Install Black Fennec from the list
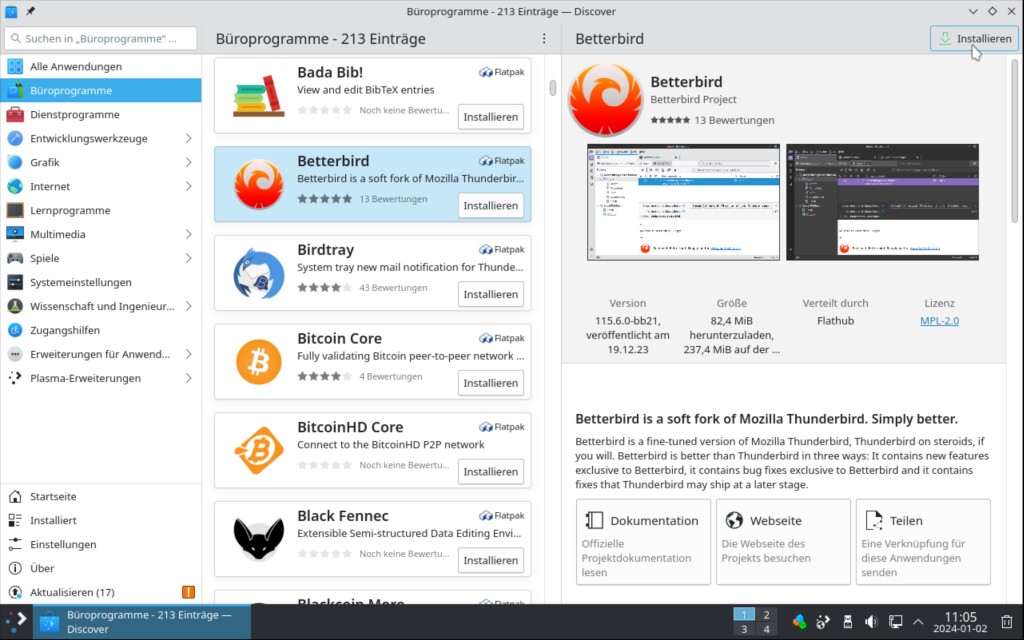The height and width of the screenshot is (640, 1024). (490, 560)
